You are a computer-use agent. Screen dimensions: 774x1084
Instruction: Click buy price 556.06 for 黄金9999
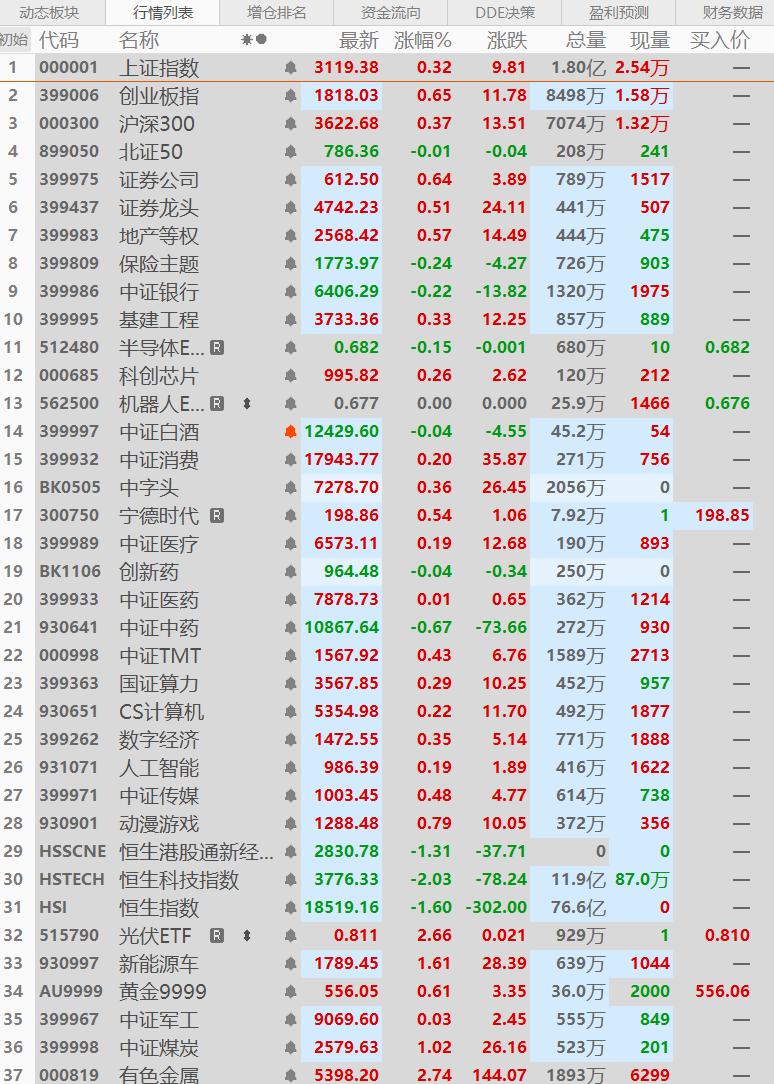click(722, 991)
